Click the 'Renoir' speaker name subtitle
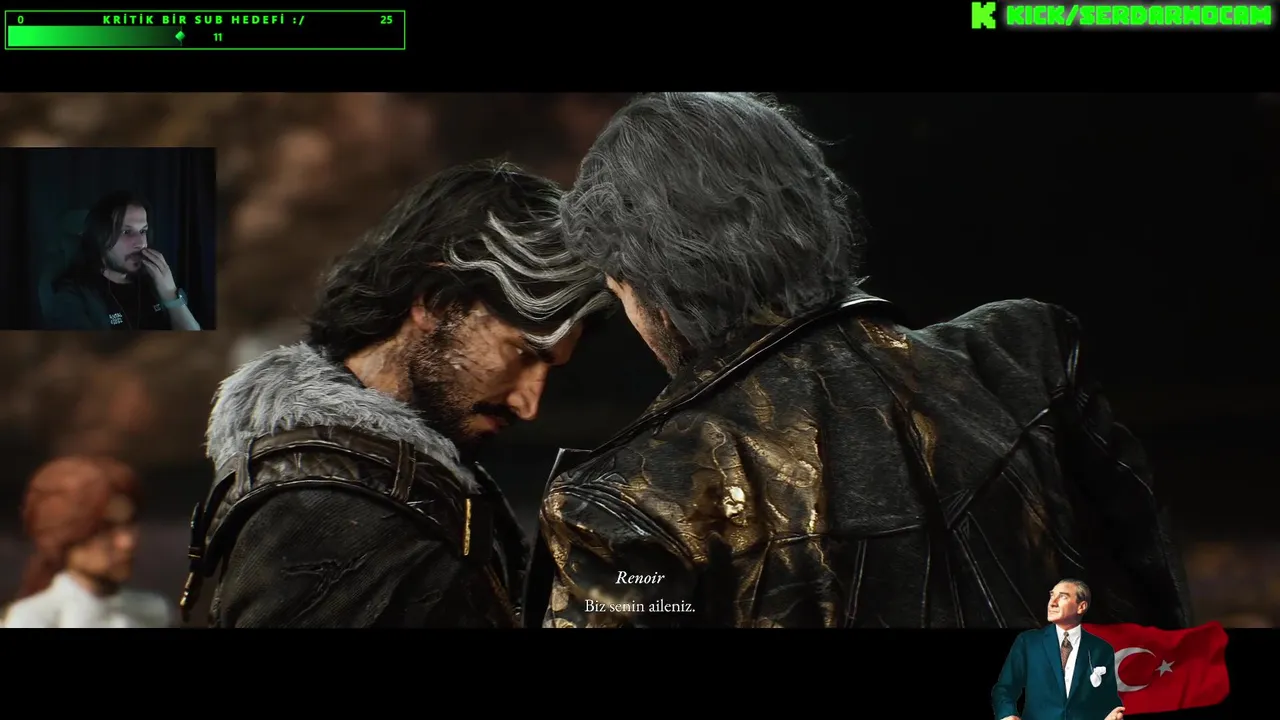 point(640,578)
